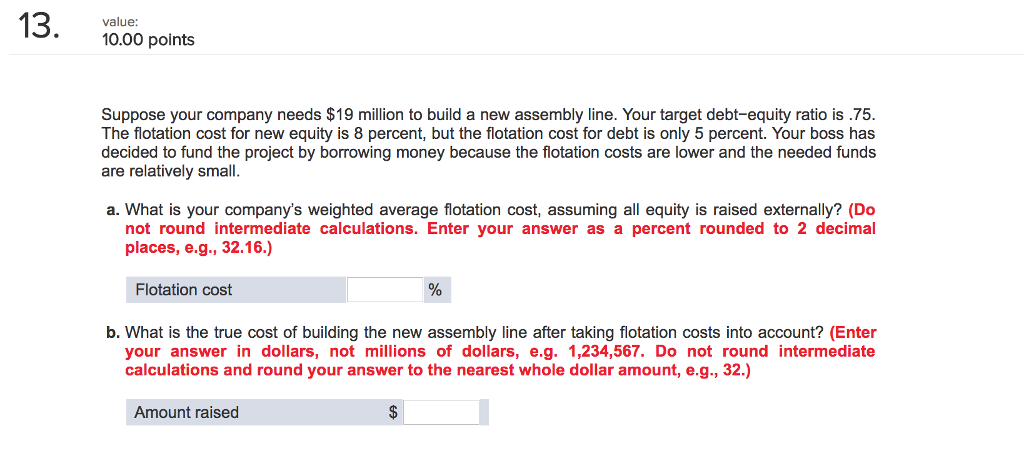Click the red dollar-format instructions for part b
Image resolution: width=1024 pixels, height=458 pixels.
(x=499, y=351)
